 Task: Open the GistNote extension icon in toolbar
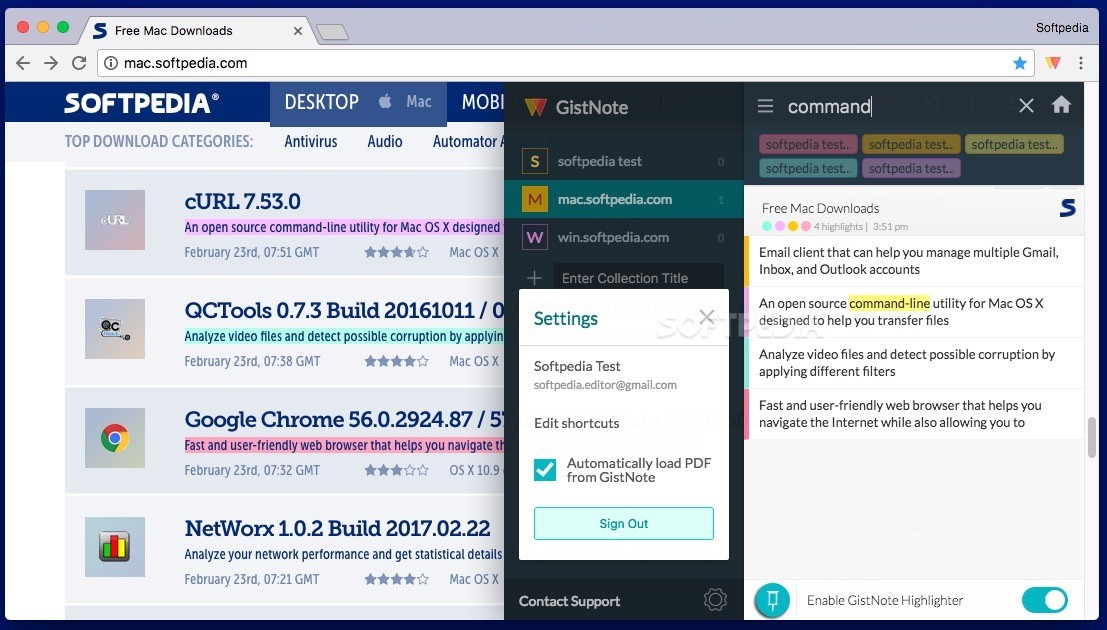pos(1053,63)
